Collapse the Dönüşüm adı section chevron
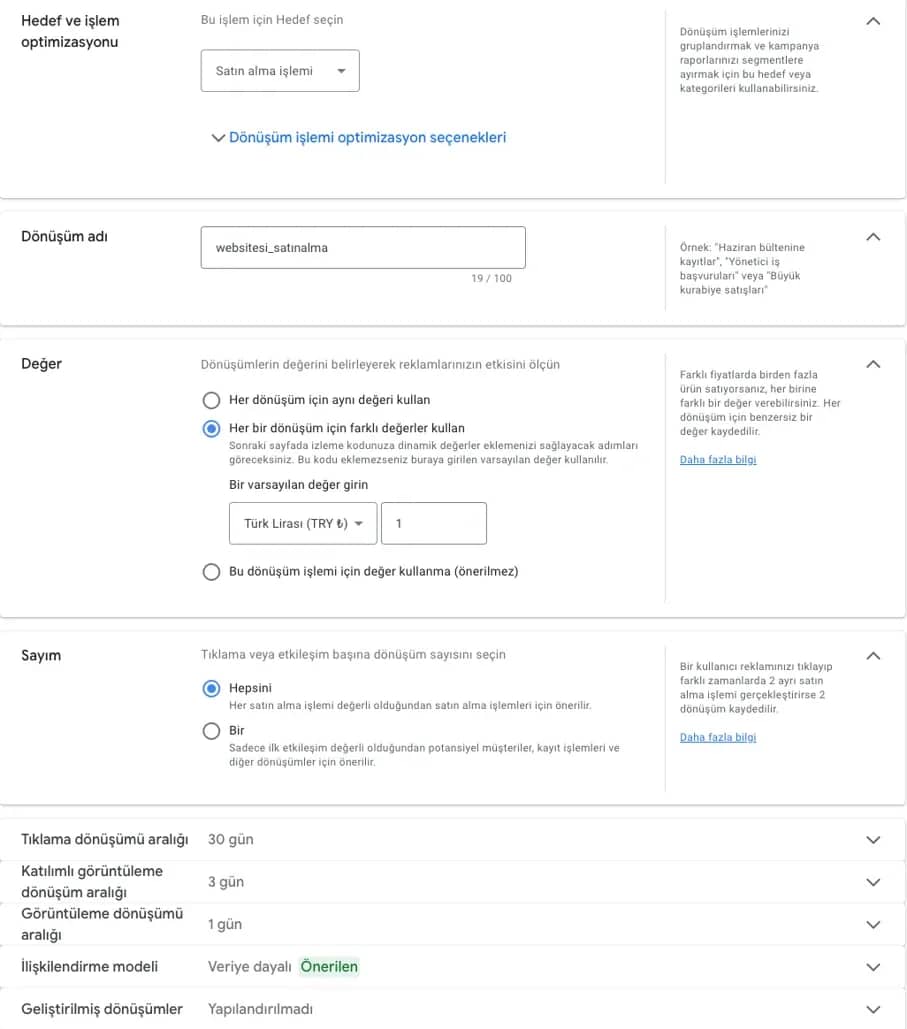This screenshot has width=907, height=1029. tap(873, 237)
